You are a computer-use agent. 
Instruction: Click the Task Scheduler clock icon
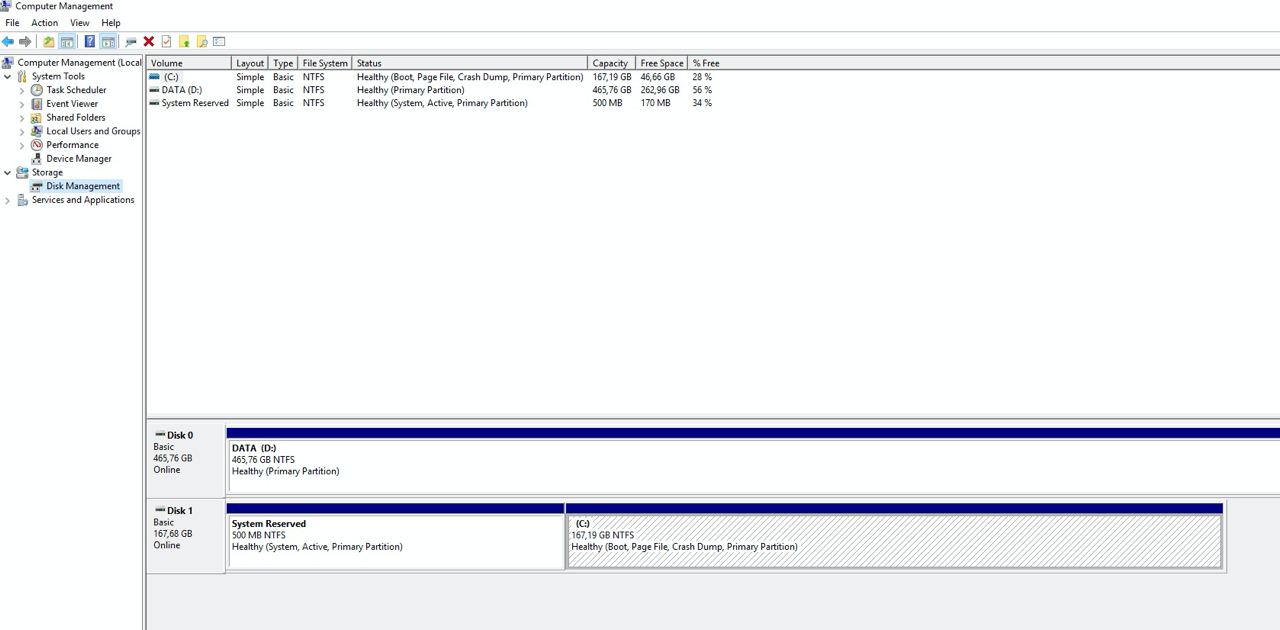(37, 90)
